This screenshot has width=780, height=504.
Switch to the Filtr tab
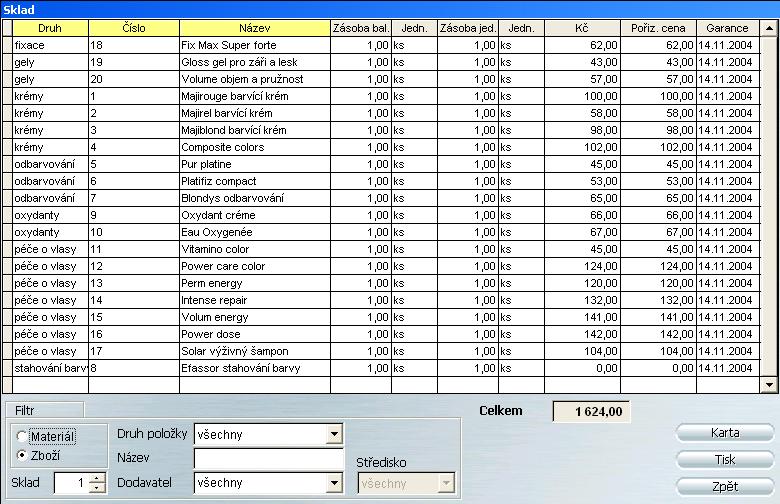click(25, 410)
